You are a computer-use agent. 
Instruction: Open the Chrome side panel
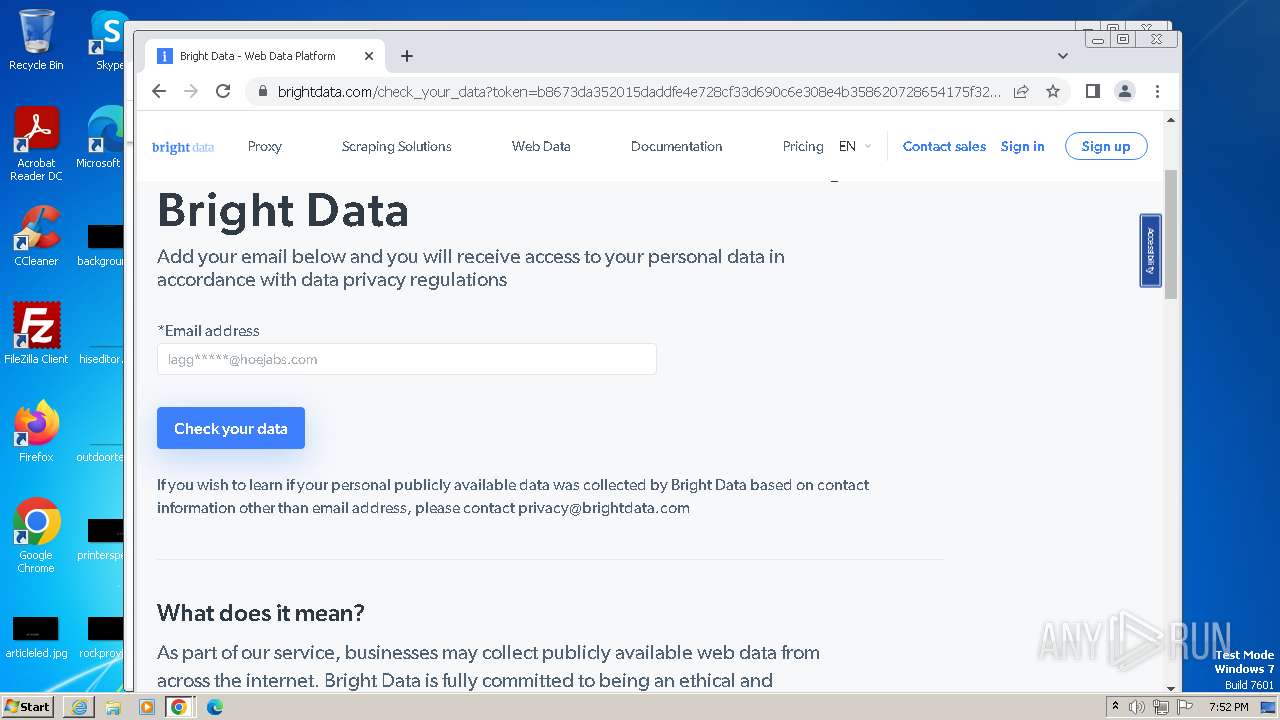(1093, 91)
